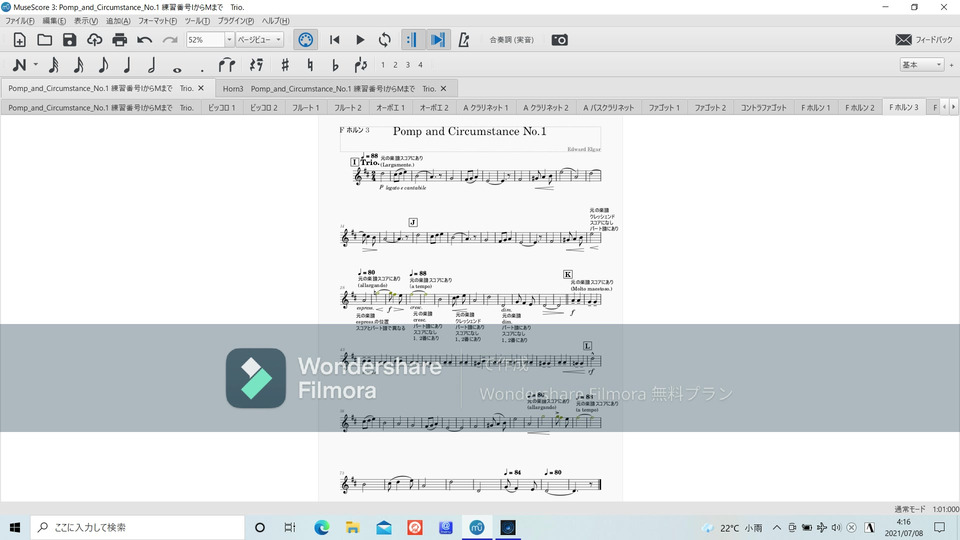Select voice 4

pyautogui.click(x=420, y=65)
